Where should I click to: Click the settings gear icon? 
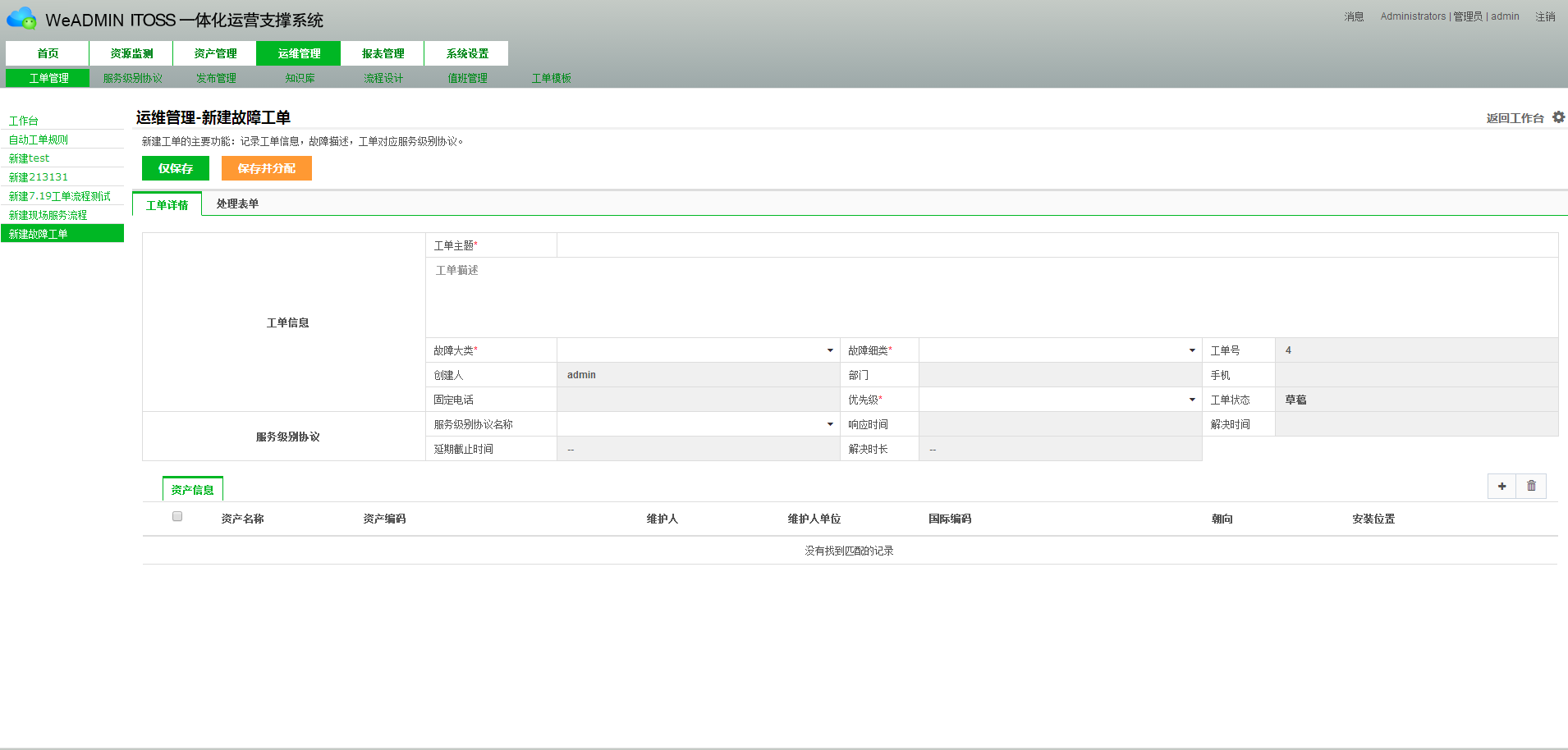pos(1558,117)
